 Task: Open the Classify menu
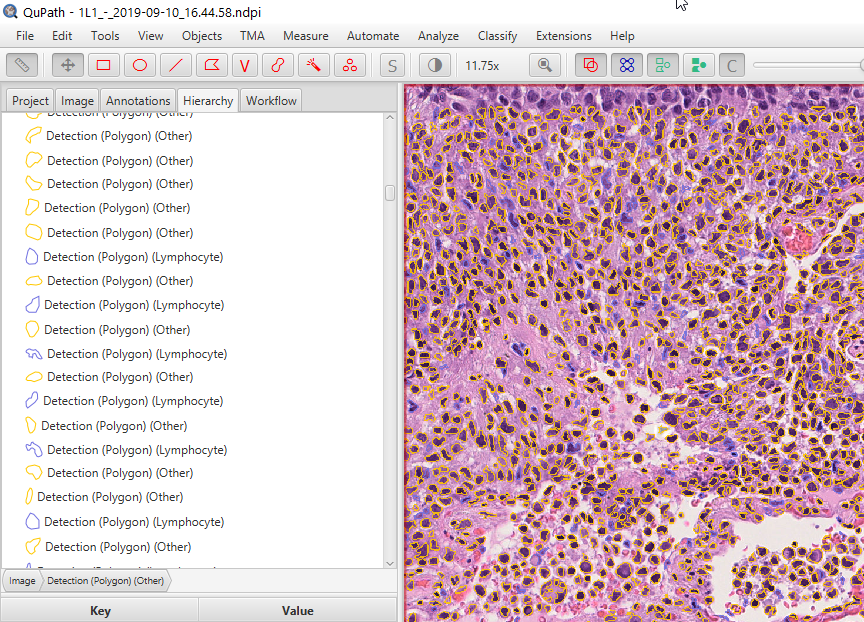point(497,35)
